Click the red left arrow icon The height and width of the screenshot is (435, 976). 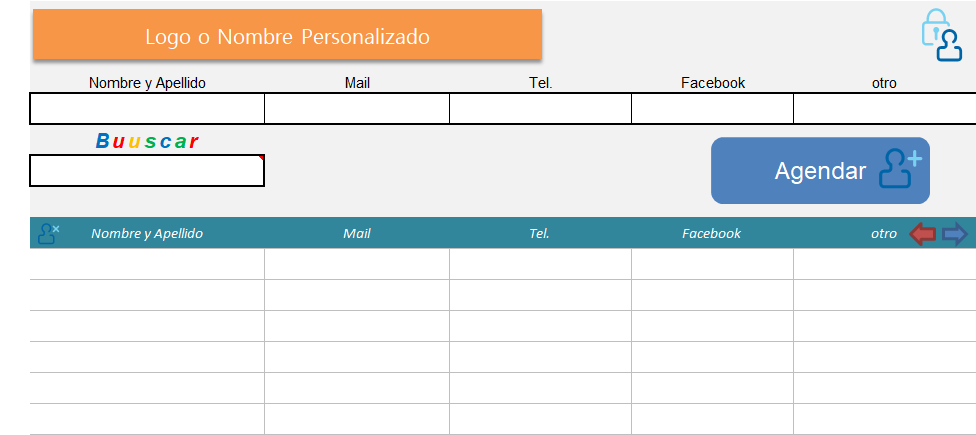pyautogui.click(x=922, y=234)
